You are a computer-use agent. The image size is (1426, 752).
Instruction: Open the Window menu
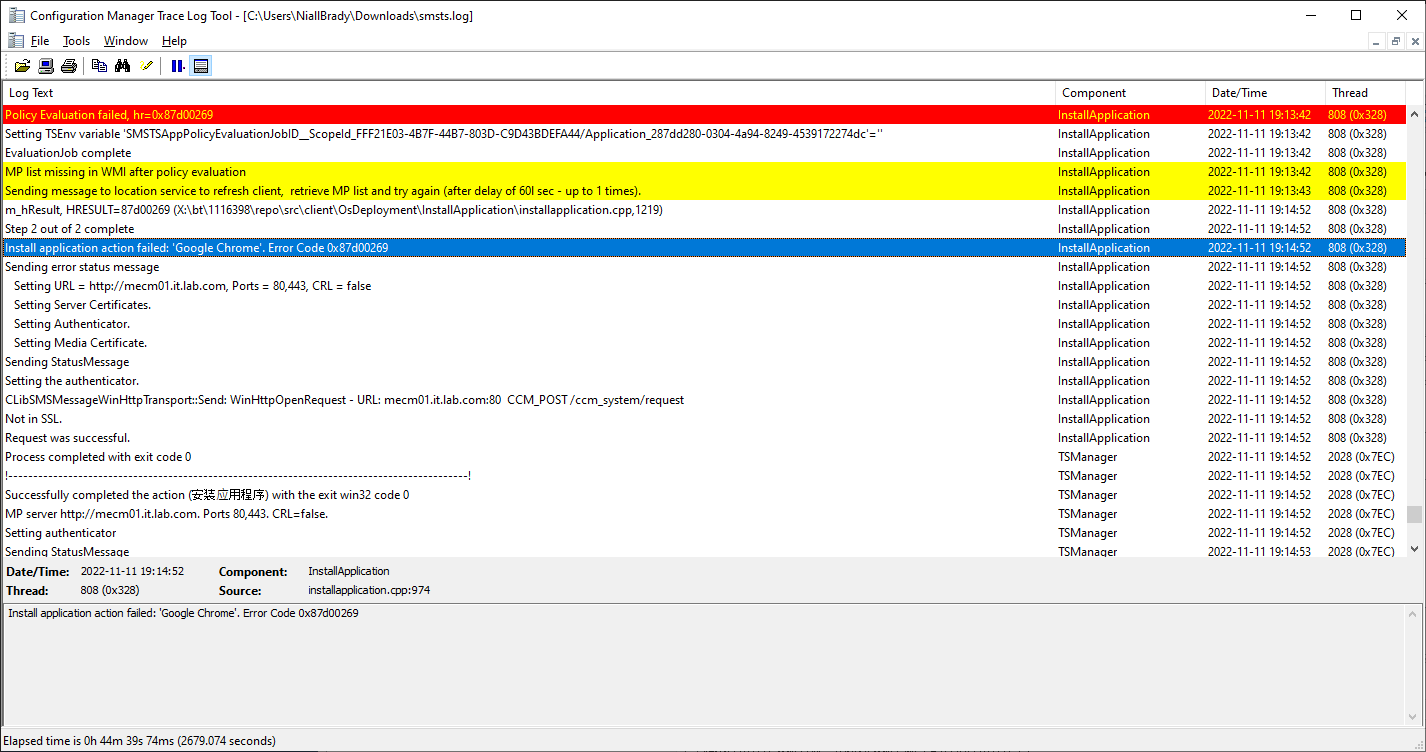point(126,41)
